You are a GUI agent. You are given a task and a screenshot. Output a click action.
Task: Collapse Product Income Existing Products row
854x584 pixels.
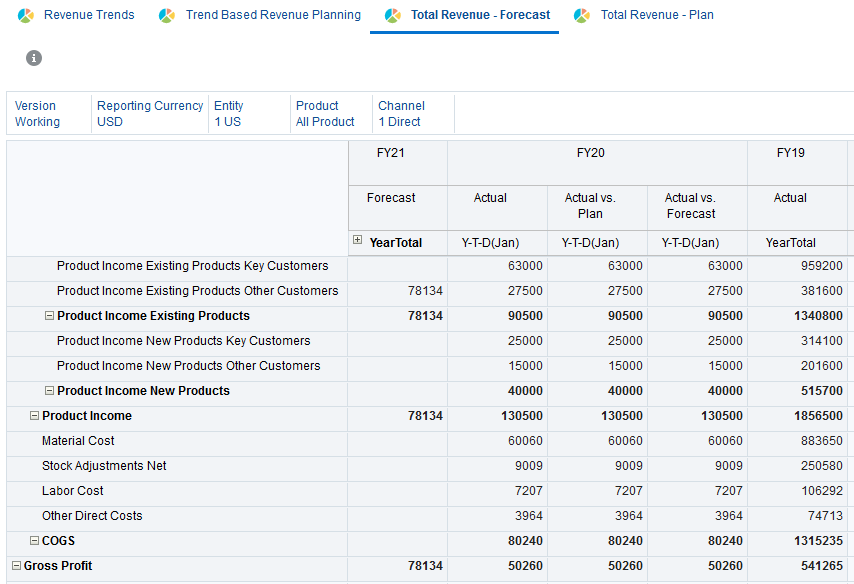51,316
